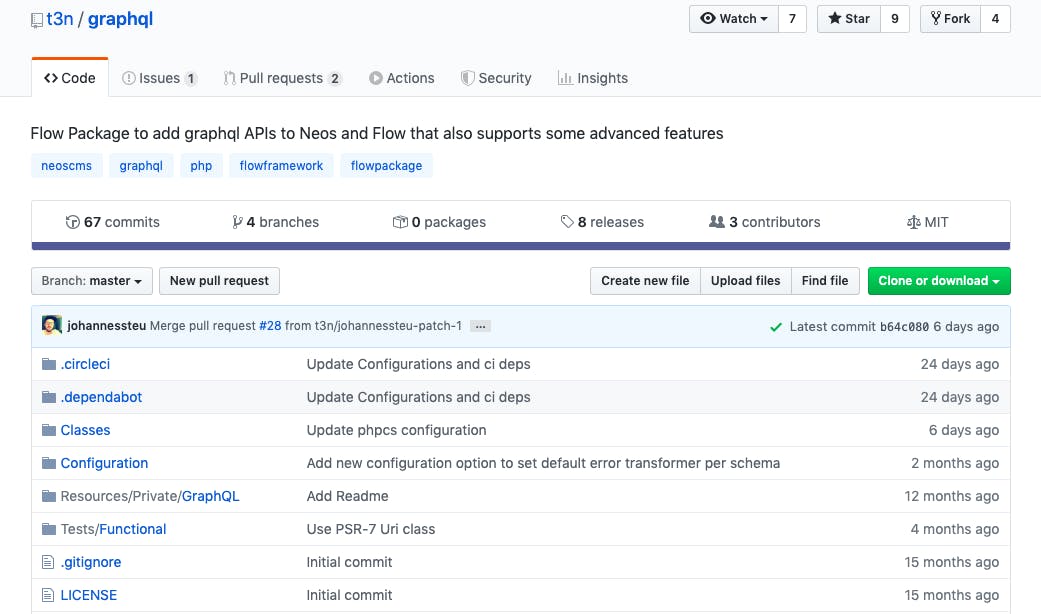This screenshot has width=1041, height=614.
Task: Open the Configuration folder
Action: tap(104, 463)
